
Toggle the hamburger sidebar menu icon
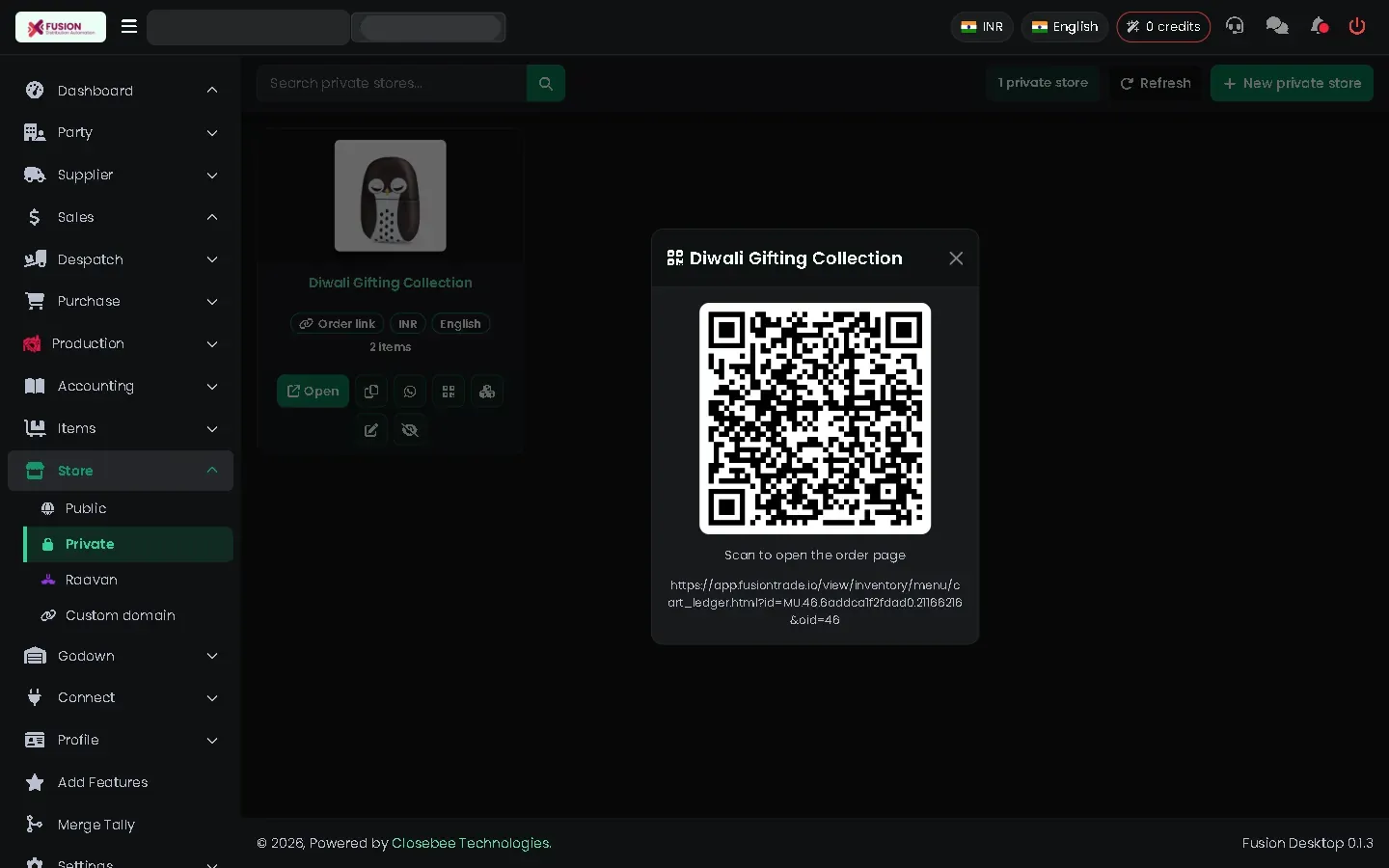coord(129,26)
